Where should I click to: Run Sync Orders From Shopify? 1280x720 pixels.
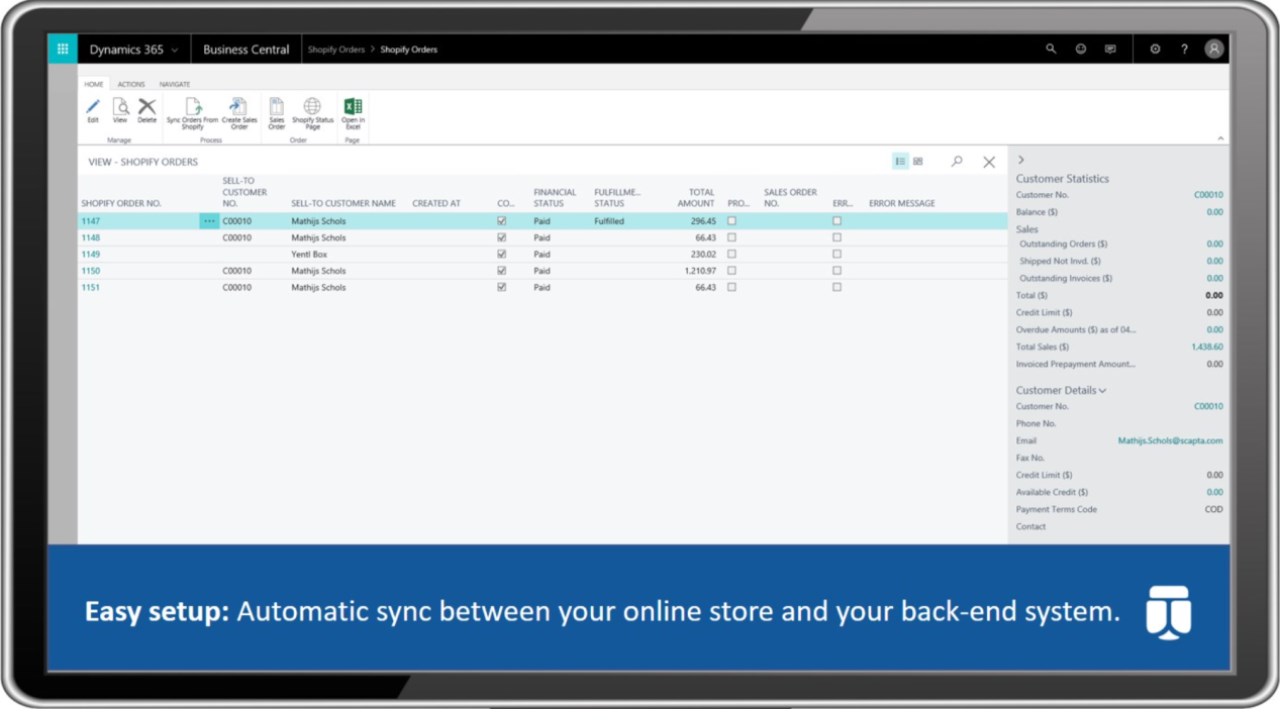192,113
